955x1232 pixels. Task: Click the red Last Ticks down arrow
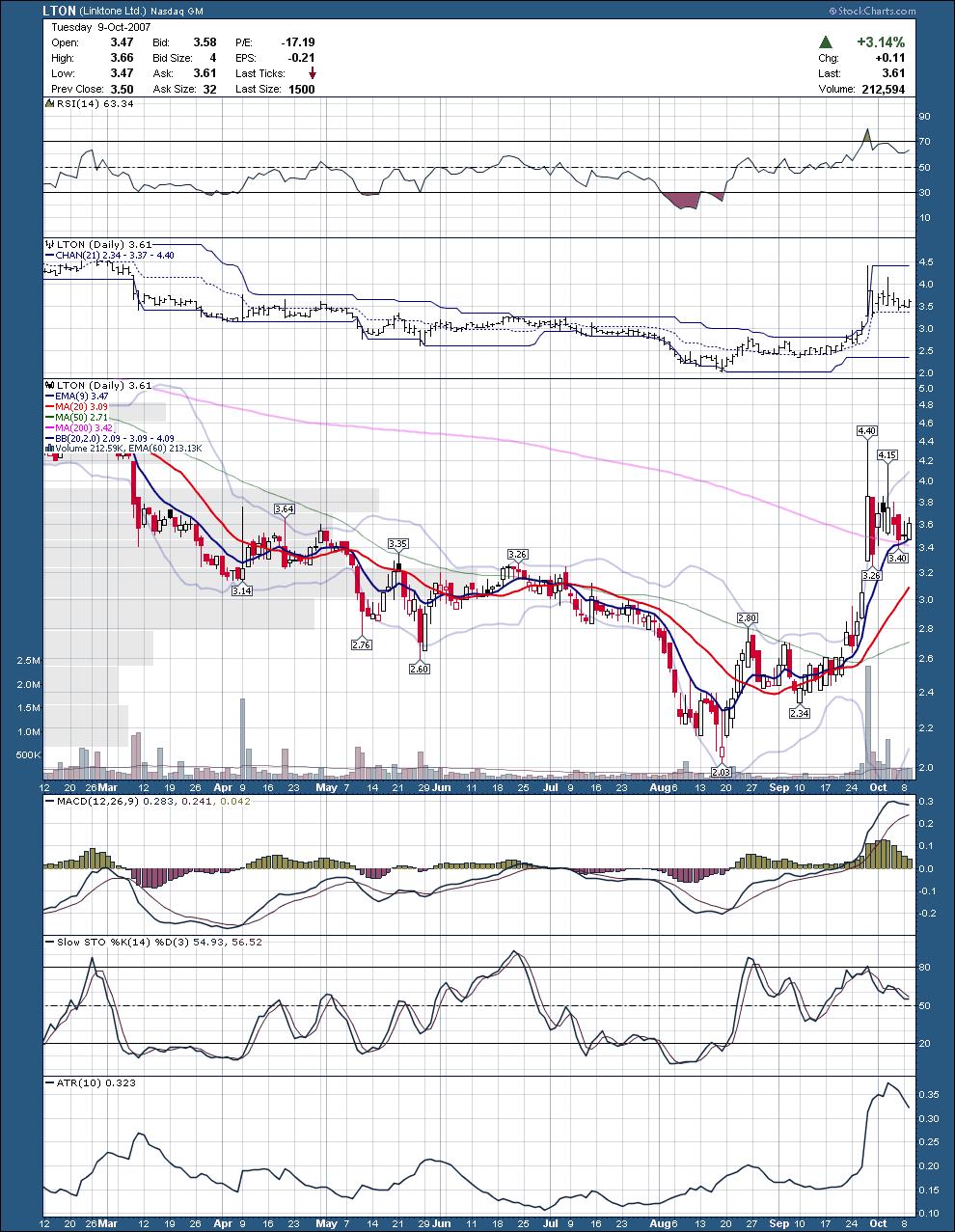[312, 73]
